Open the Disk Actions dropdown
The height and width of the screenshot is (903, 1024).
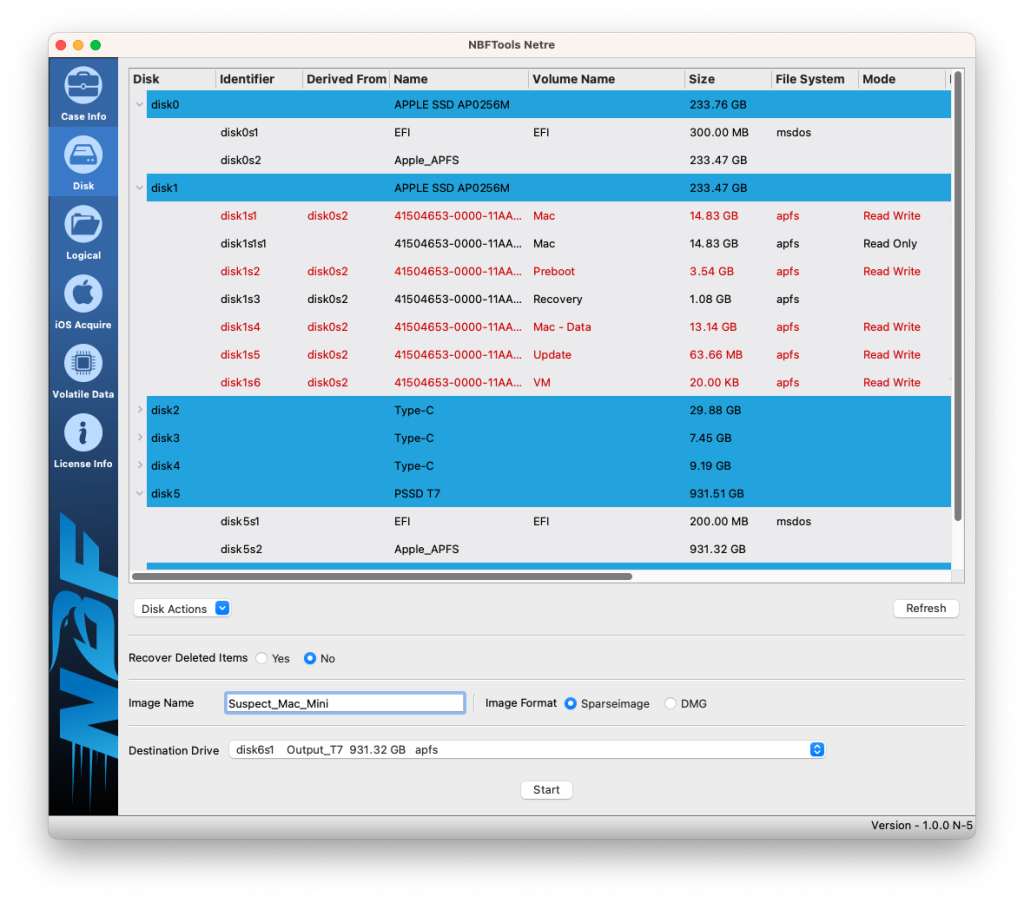pyautogui.click(x=182, y=608)
